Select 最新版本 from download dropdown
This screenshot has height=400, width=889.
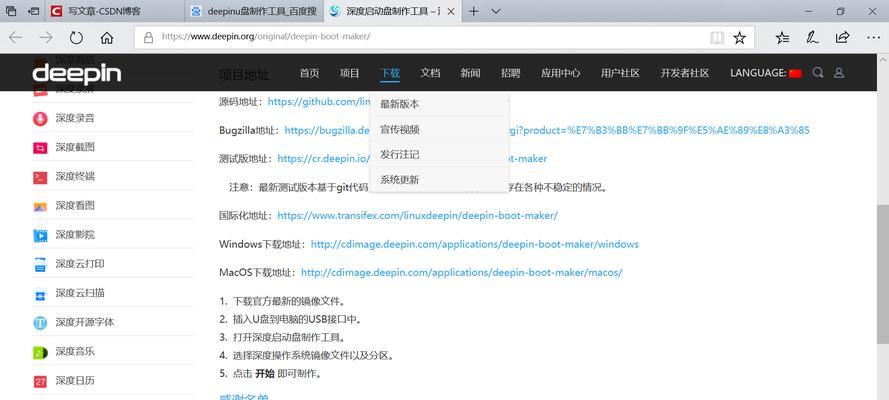click(439, 104)
